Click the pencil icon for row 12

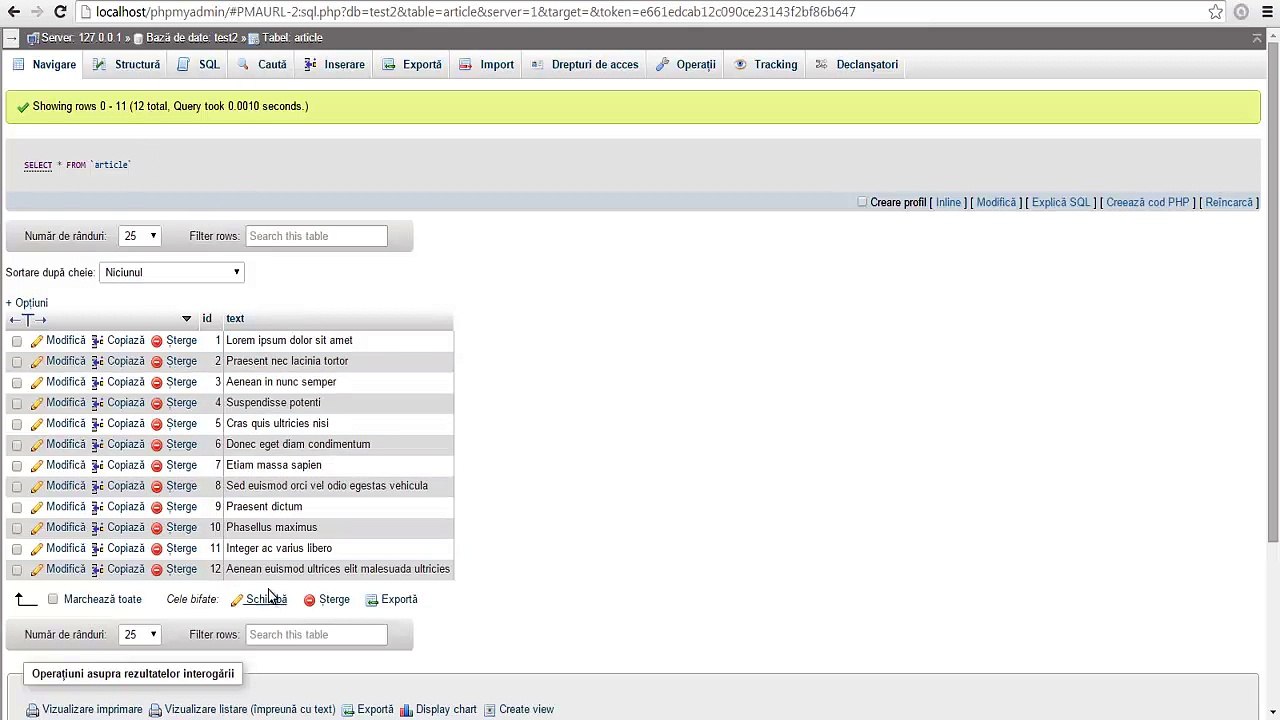[37, 570]
